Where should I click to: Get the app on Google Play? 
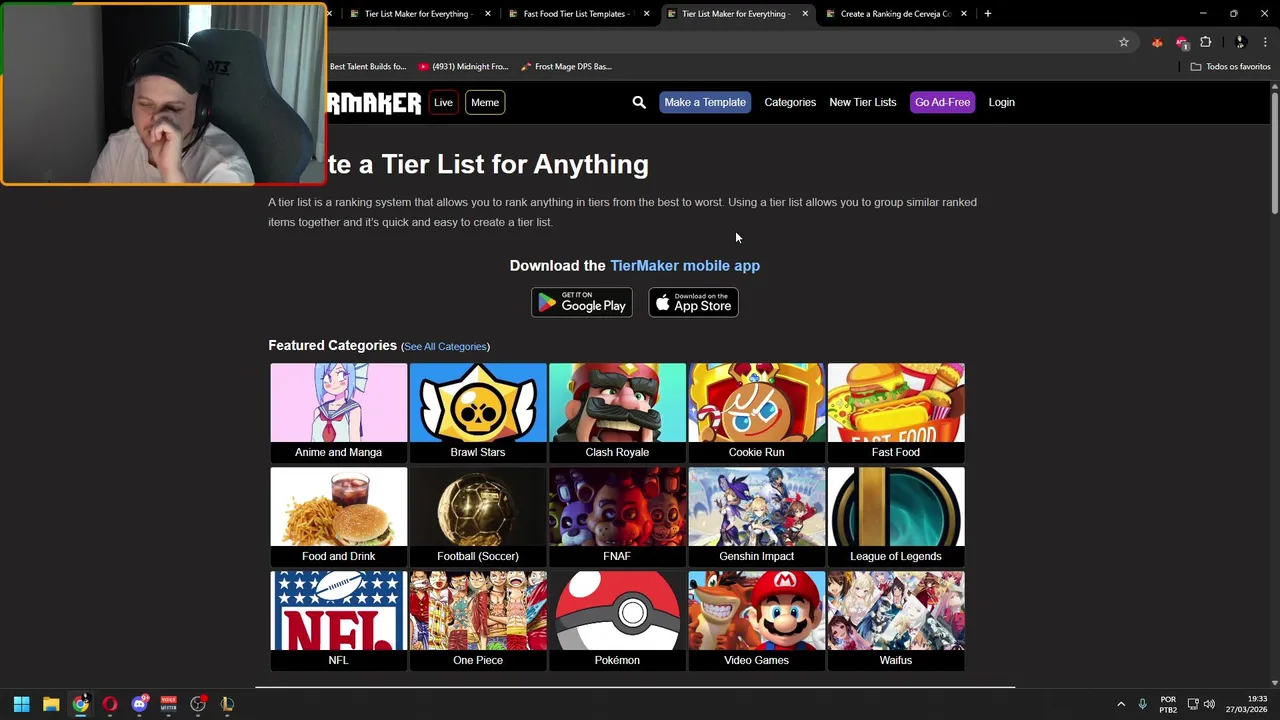click(x=581, y=302)
